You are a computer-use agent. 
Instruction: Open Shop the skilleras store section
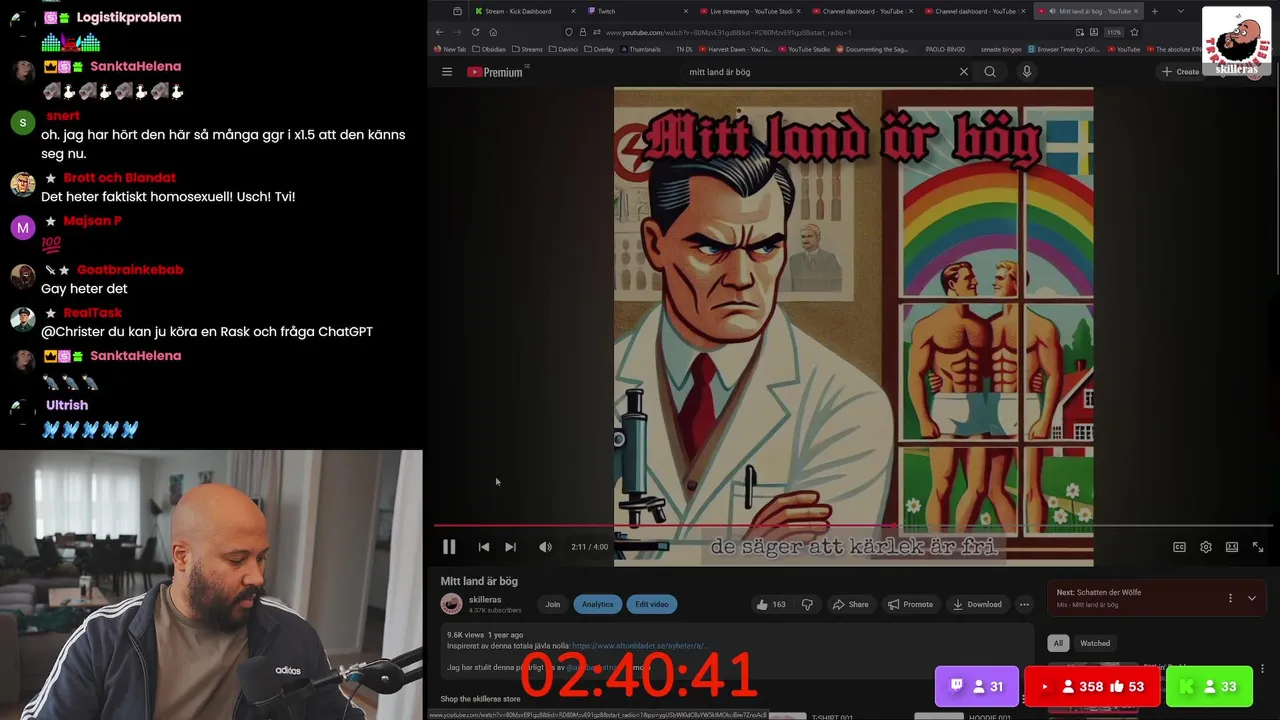[481, 699]
